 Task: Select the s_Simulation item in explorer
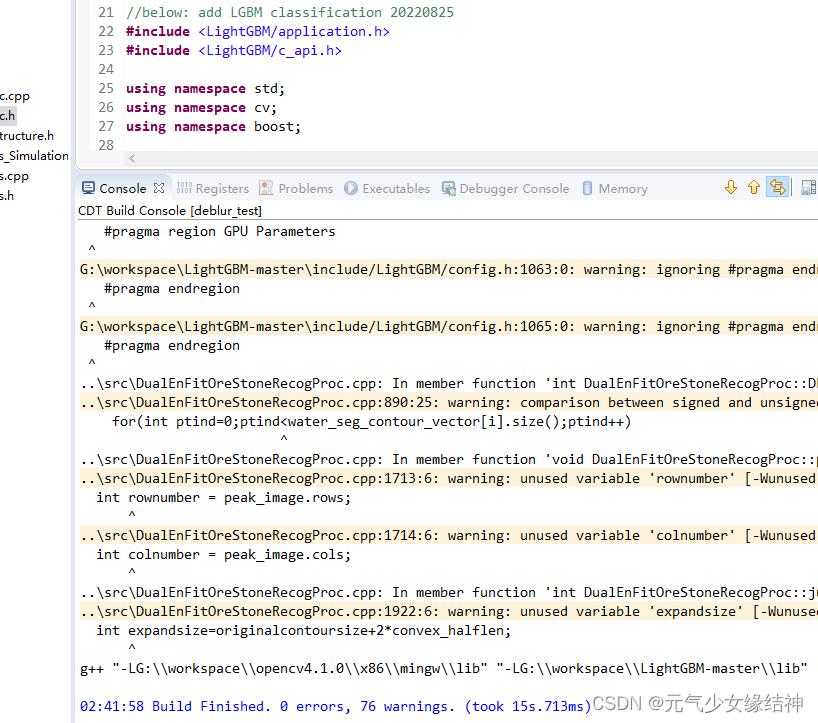(x=34, y=156)
